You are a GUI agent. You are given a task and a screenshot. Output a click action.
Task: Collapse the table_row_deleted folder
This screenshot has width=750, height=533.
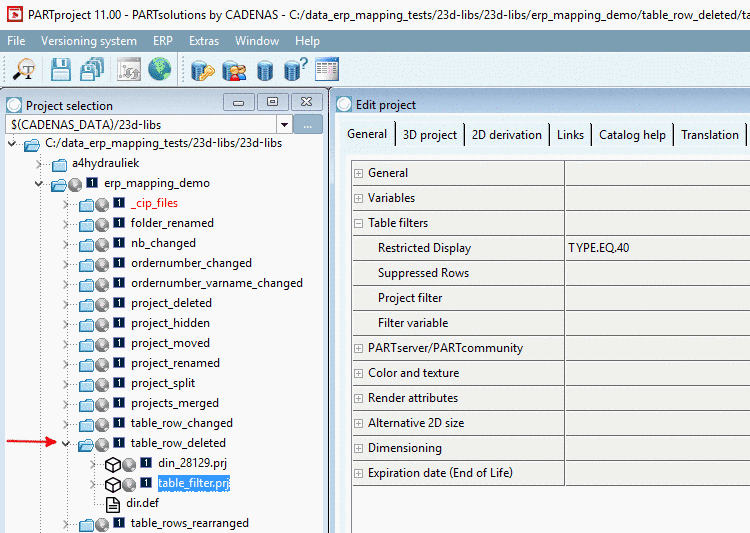click(66, 444)
